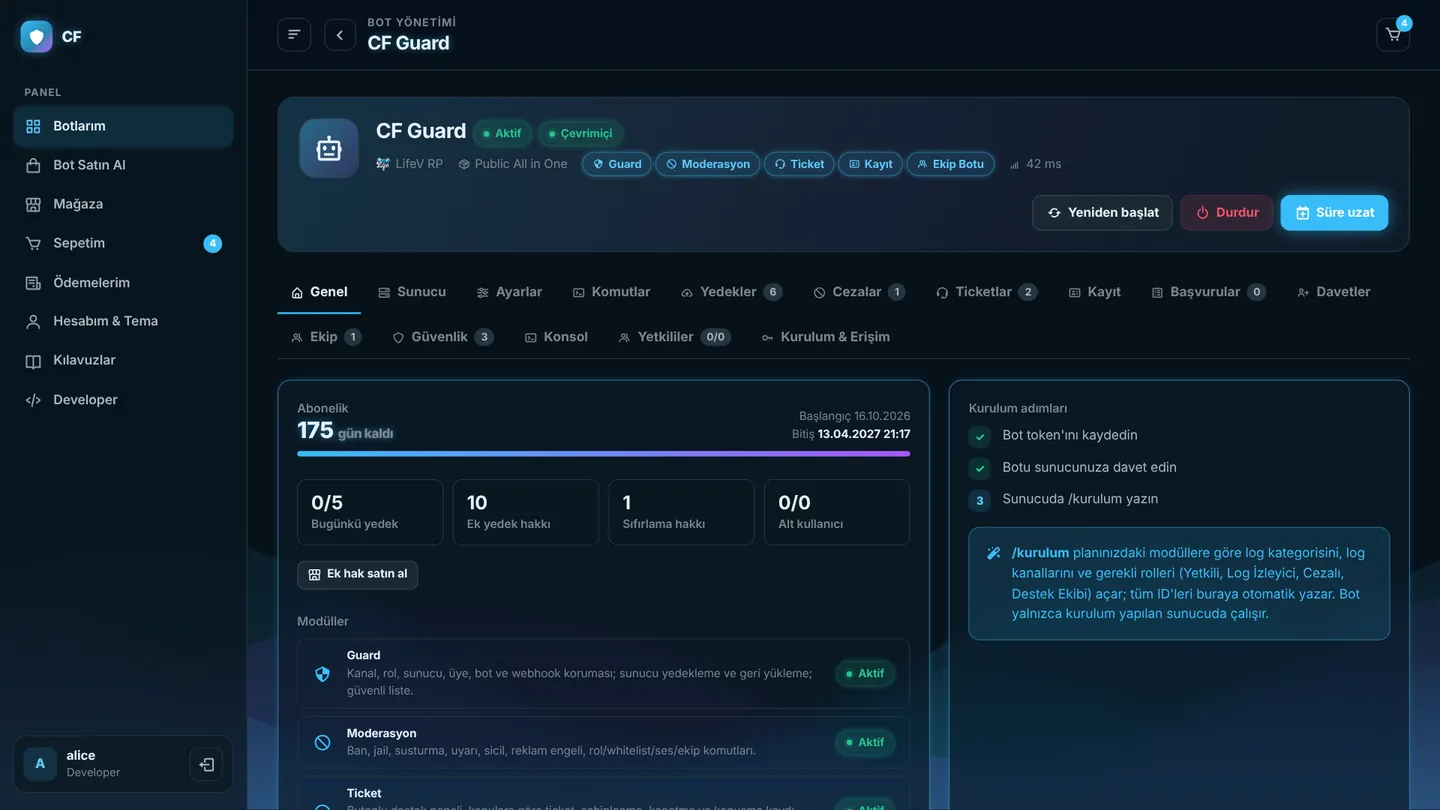Open the Başvurular tab

click(x=1209, y=292)
